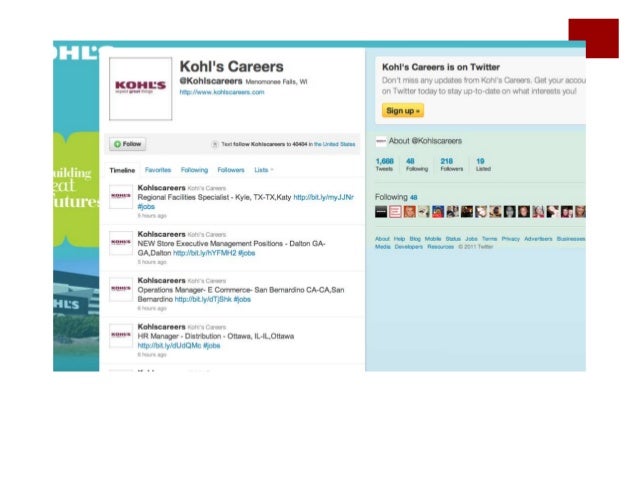
Task: Click the phone icon beside Text follow
Action: tap(215, 144)
